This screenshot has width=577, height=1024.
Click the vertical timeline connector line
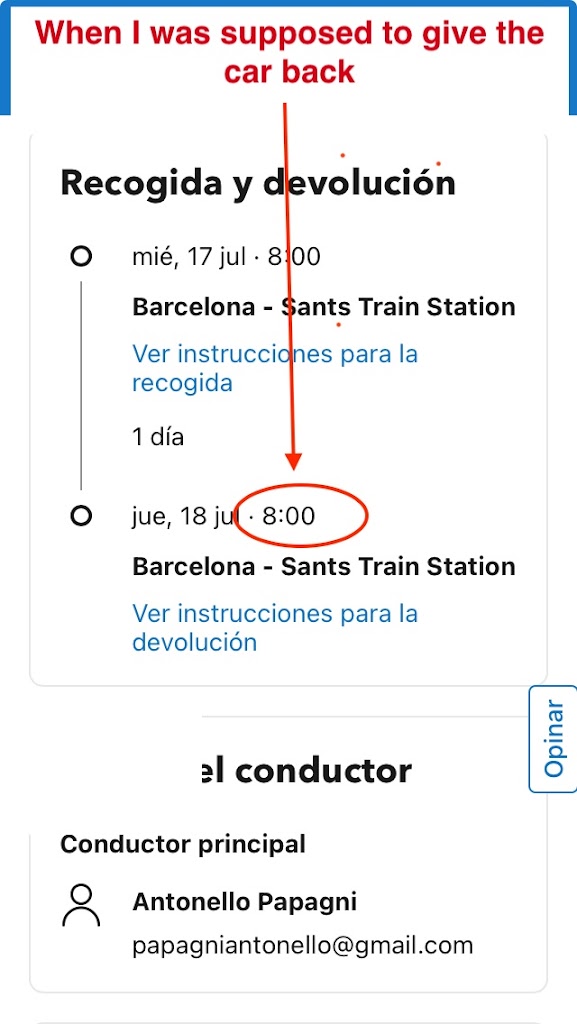coord(81,385)
